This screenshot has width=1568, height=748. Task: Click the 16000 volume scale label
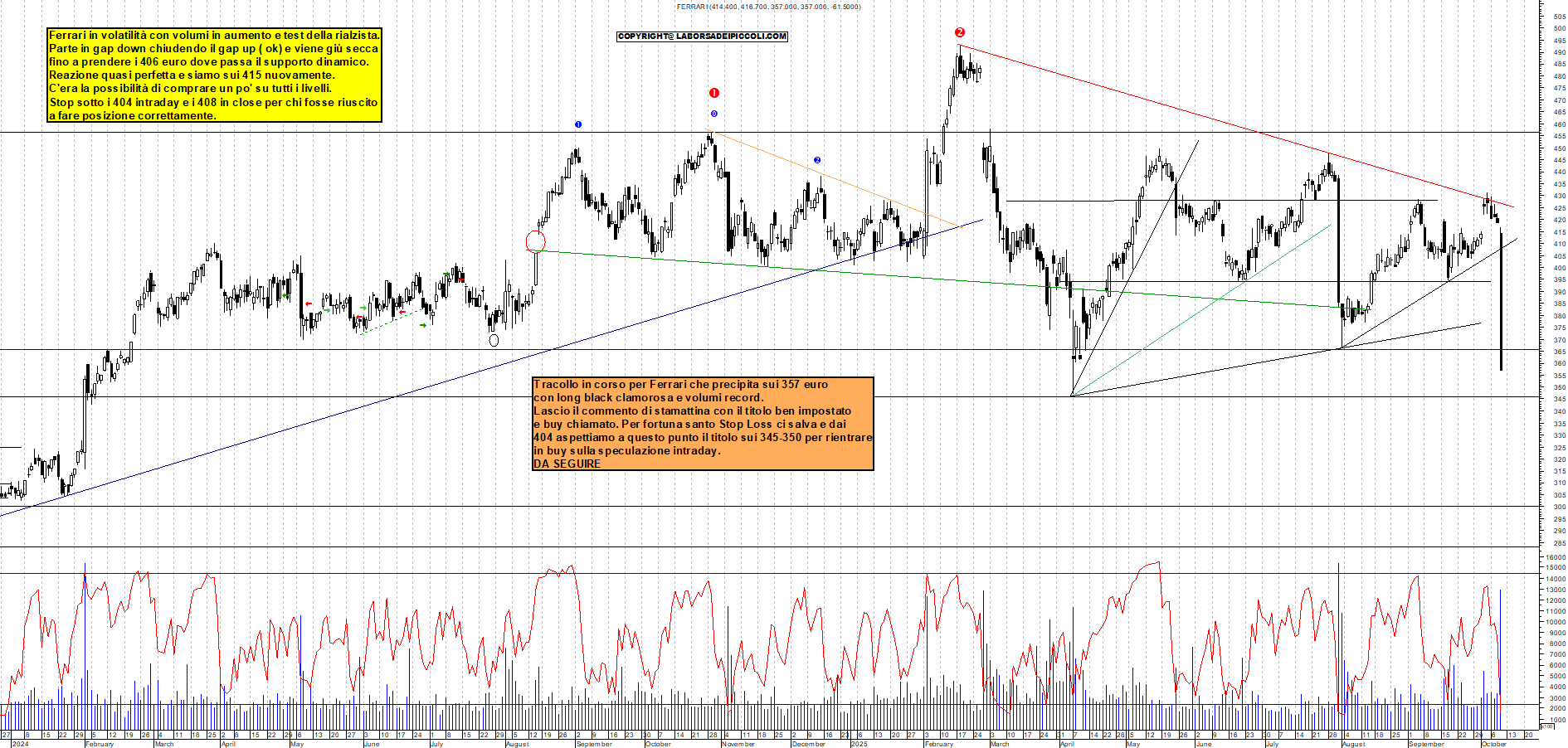coord(1555,558)
